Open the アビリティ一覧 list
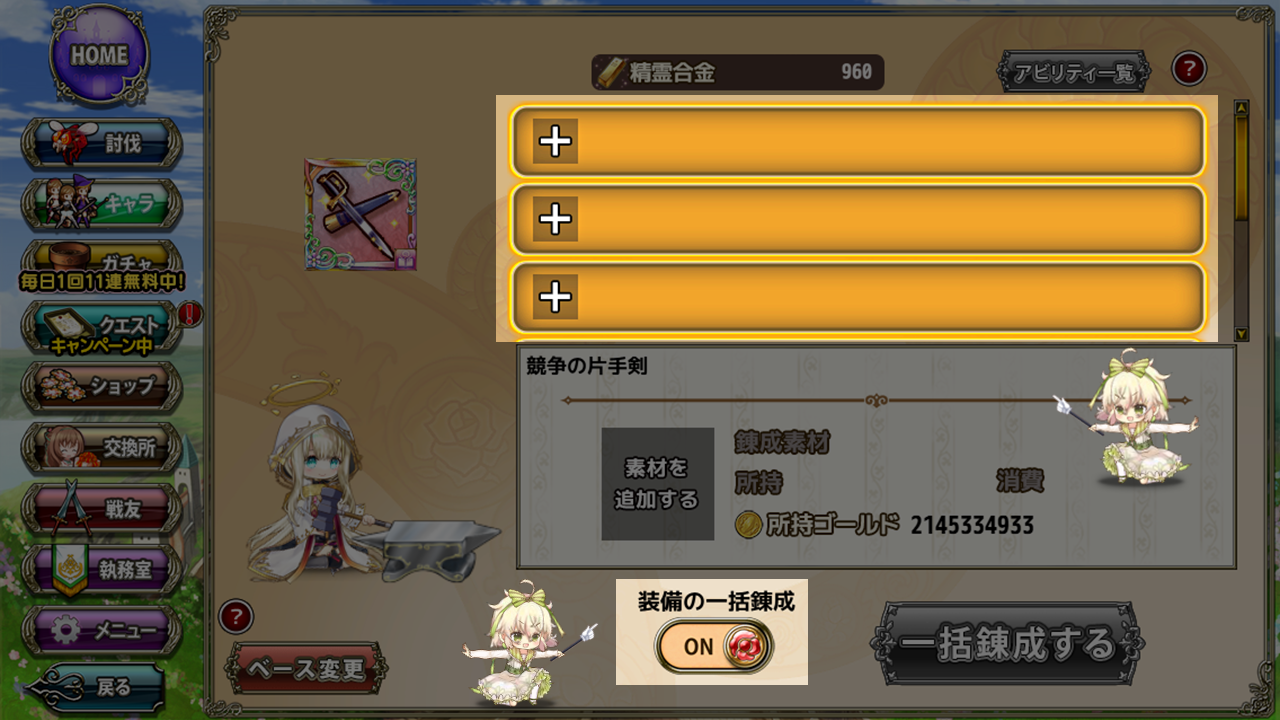Image resolution: width=1280 pixels, height=720 pixels. (1074, 73)
